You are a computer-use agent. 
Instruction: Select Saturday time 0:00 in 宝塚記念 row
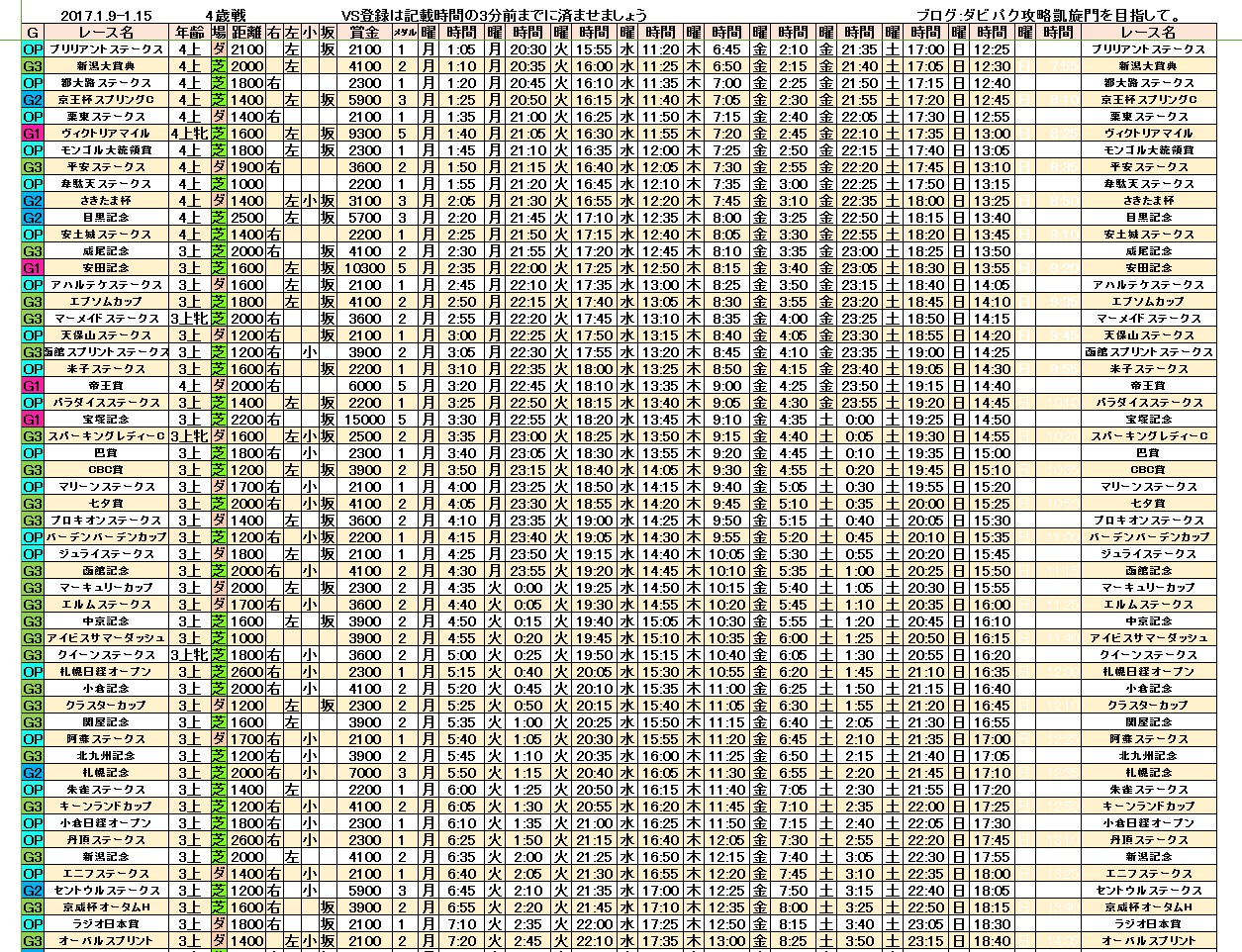pos(859,420)
